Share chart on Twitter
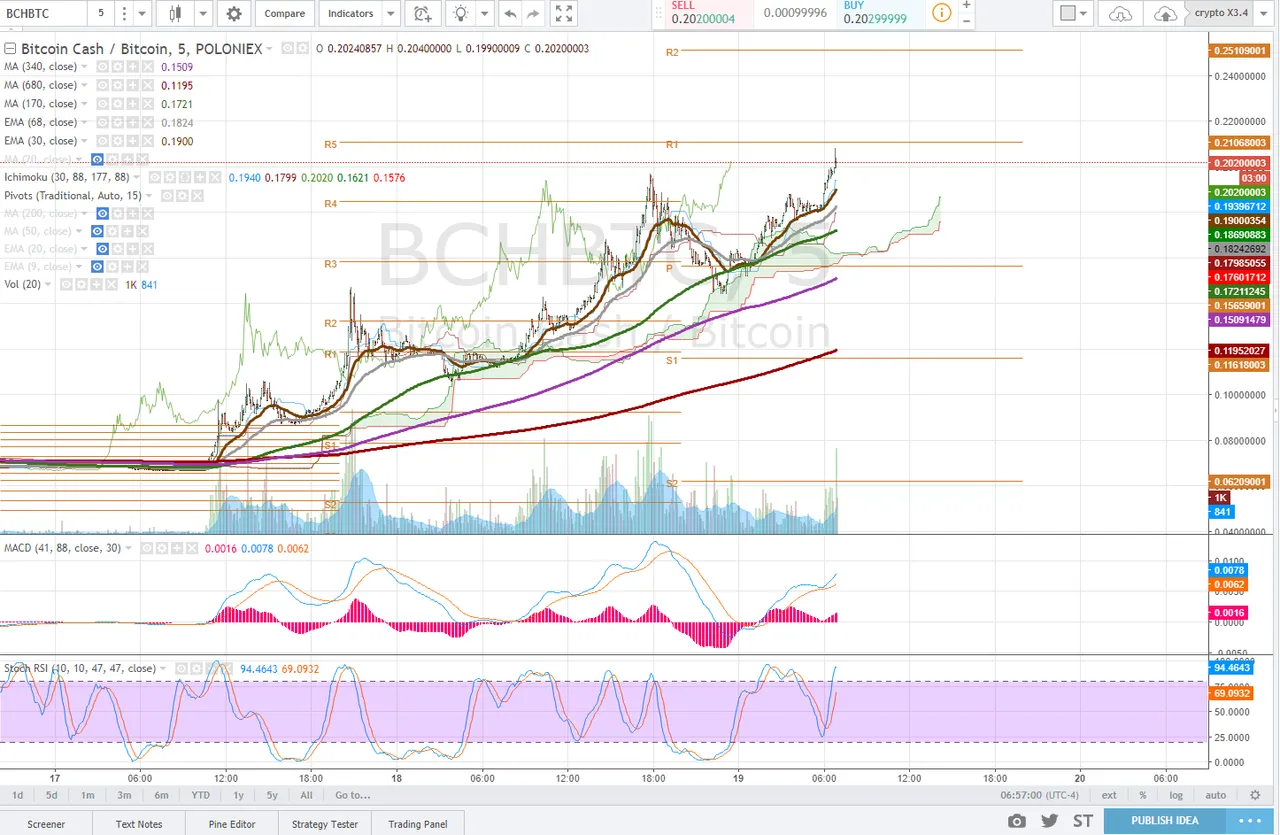The image size is (1280, 835). pyautogui.click(x=1049, y=821)
